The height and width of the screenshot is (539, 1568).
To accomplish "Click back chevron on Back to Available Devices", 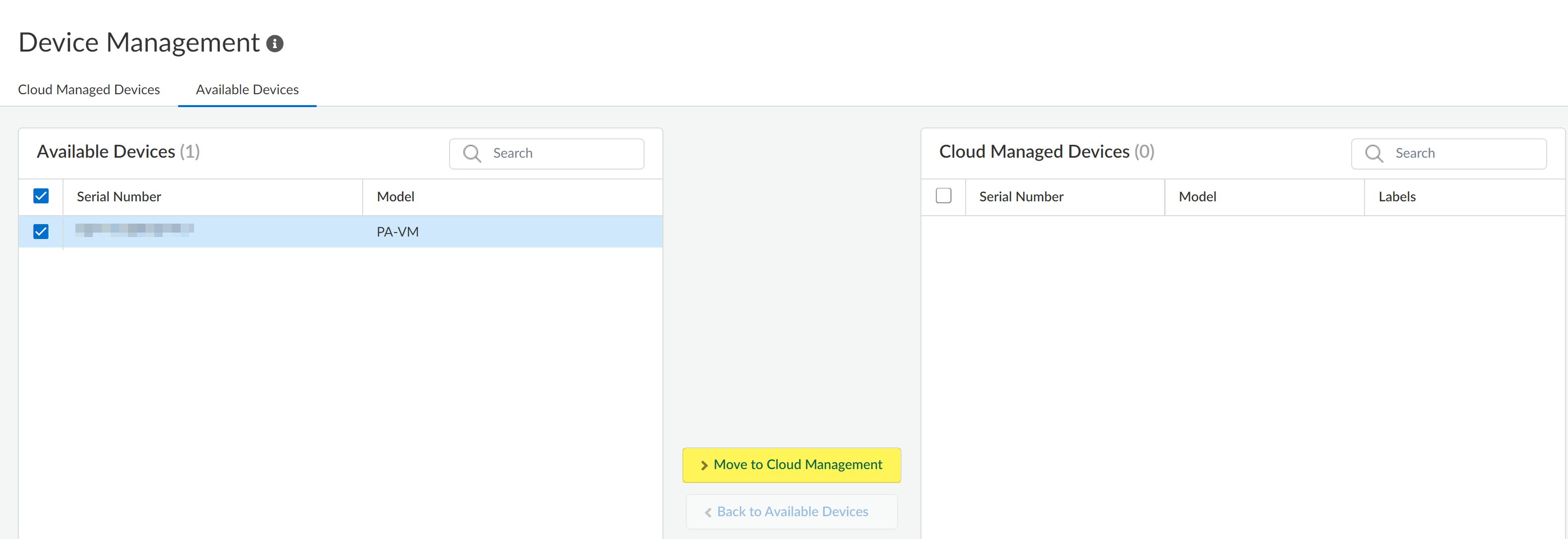I will [708, 512].
